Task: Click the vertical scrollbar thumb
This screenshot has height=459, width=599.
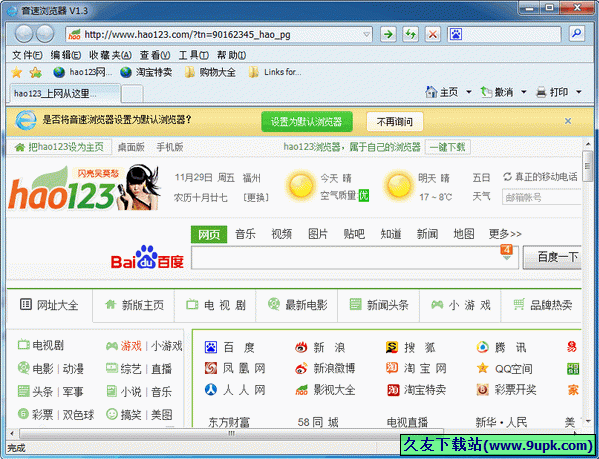Action: (x=587, y=166)
